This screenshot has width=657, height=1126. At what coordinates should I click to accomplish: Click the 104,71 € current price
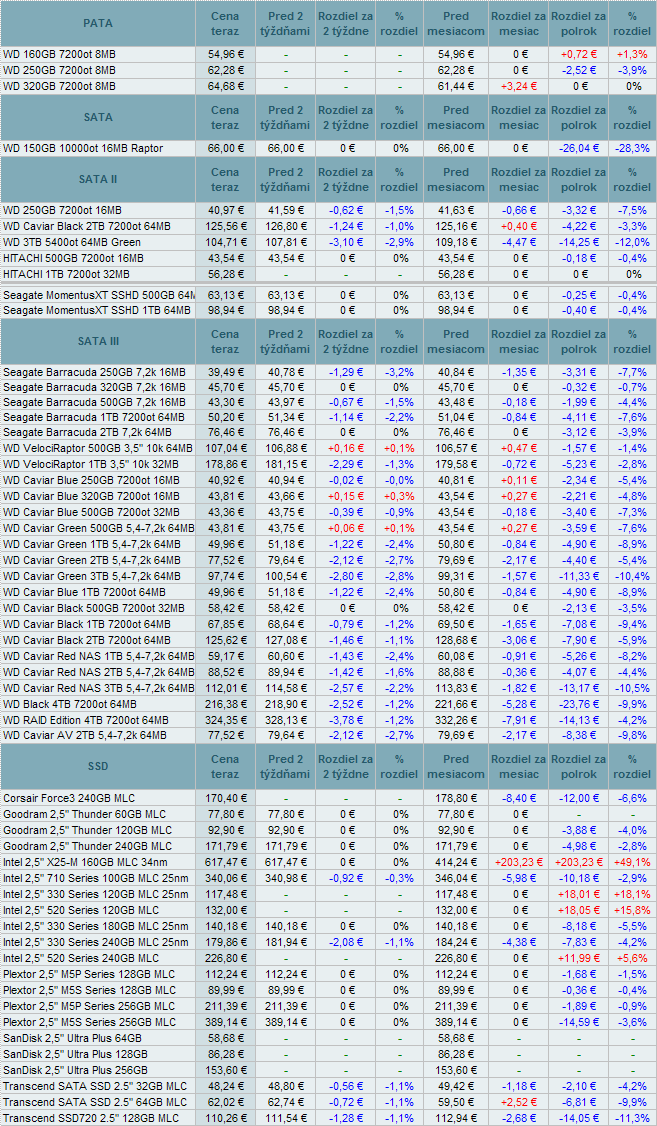coord(225,242)
